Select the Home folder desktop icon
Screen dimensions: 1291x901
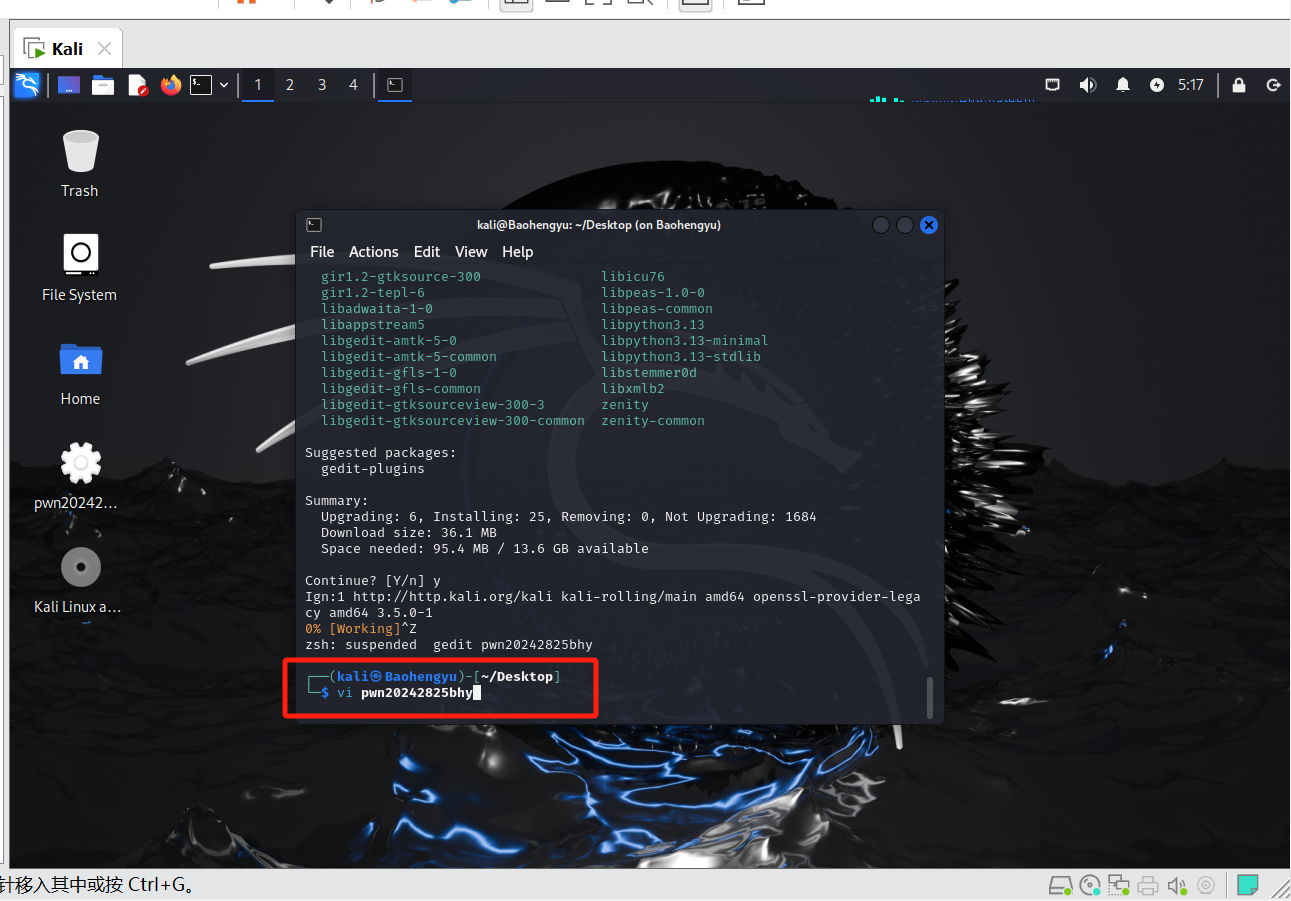[x=80, y=372]
